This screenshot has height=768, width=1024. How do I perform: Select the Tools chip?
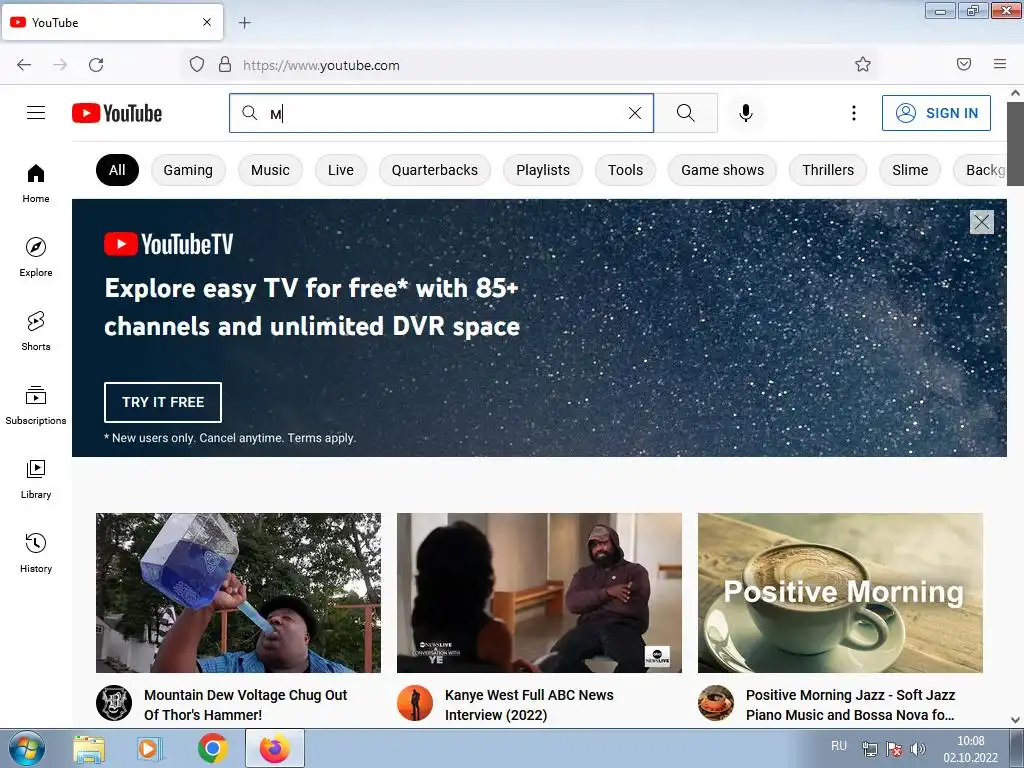(626, 170)
